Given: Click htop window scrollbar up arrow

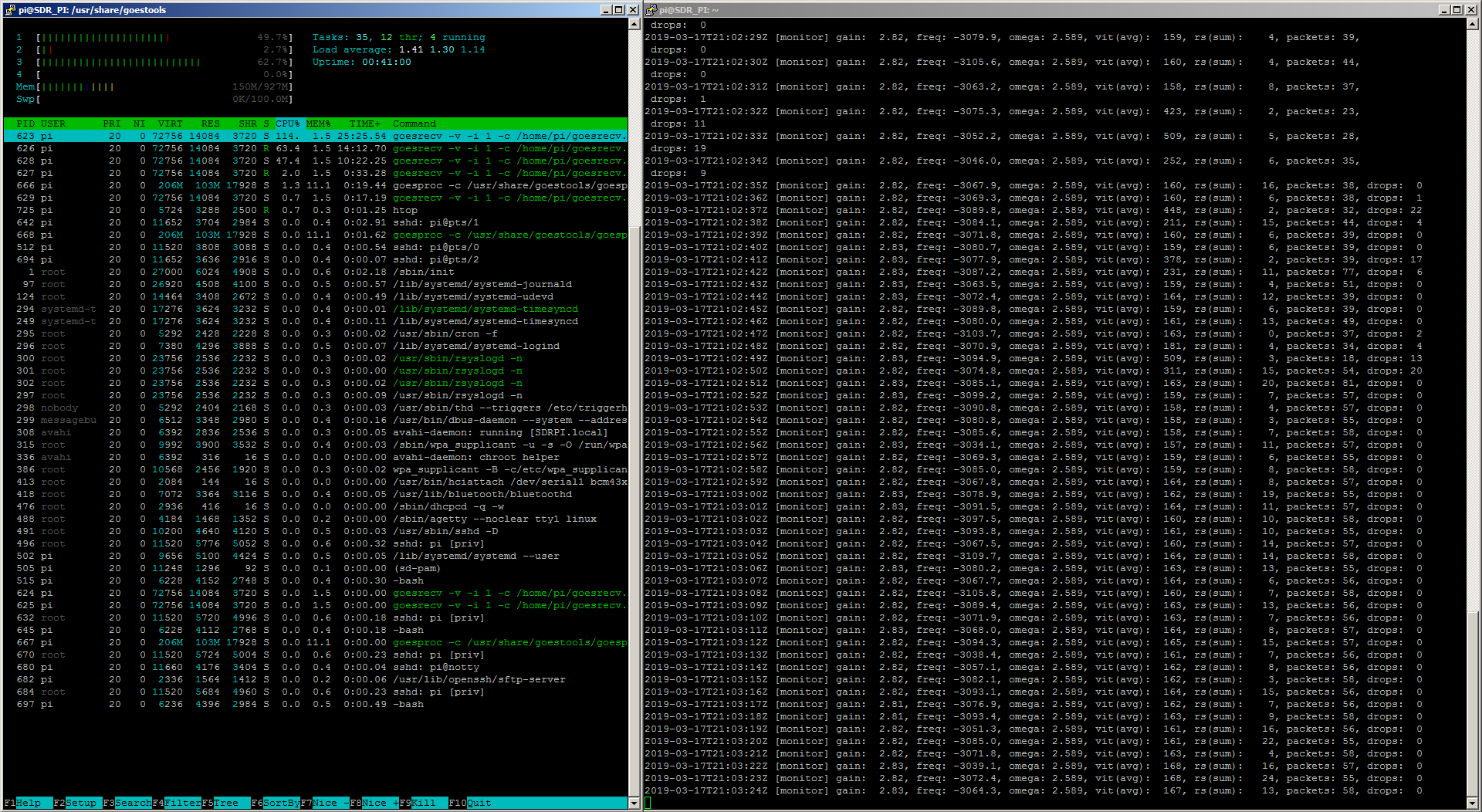Looking at the screenshot, I should tap(634, 24).
